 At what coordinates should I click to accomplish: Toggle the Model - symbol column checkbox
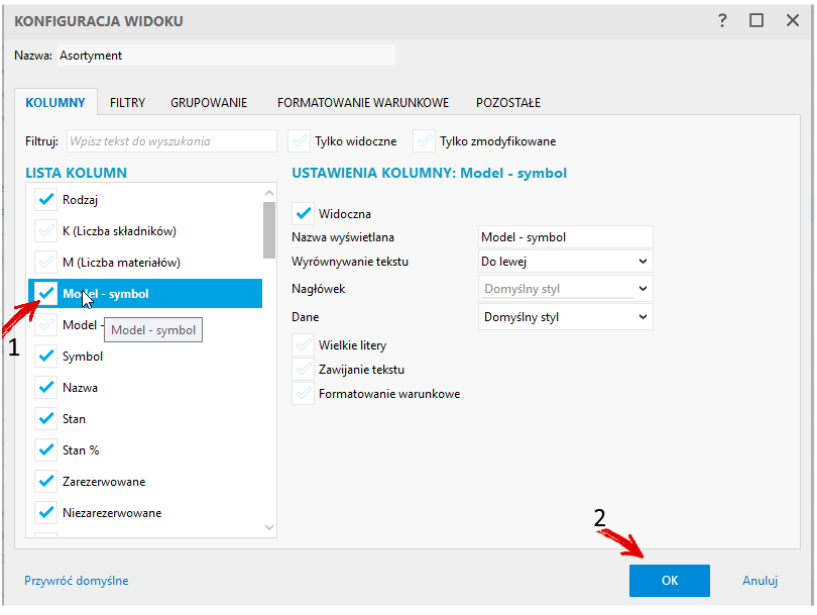tap(46, 293)
